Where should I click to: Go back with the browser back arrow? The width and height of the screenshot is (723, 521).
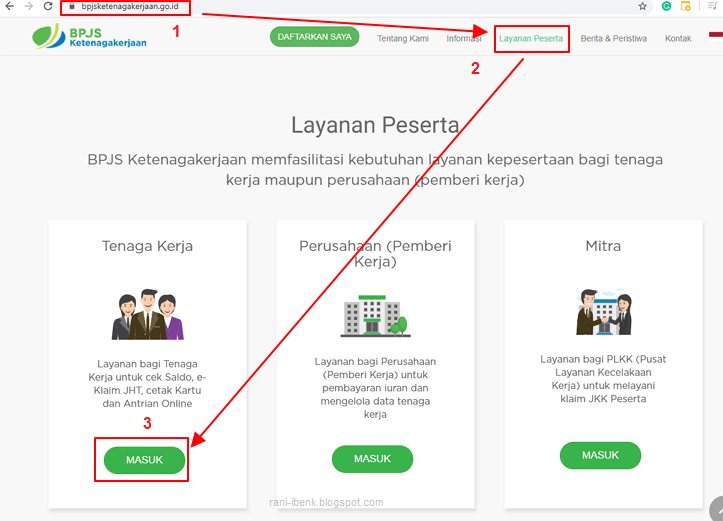(x=9, y=6)
